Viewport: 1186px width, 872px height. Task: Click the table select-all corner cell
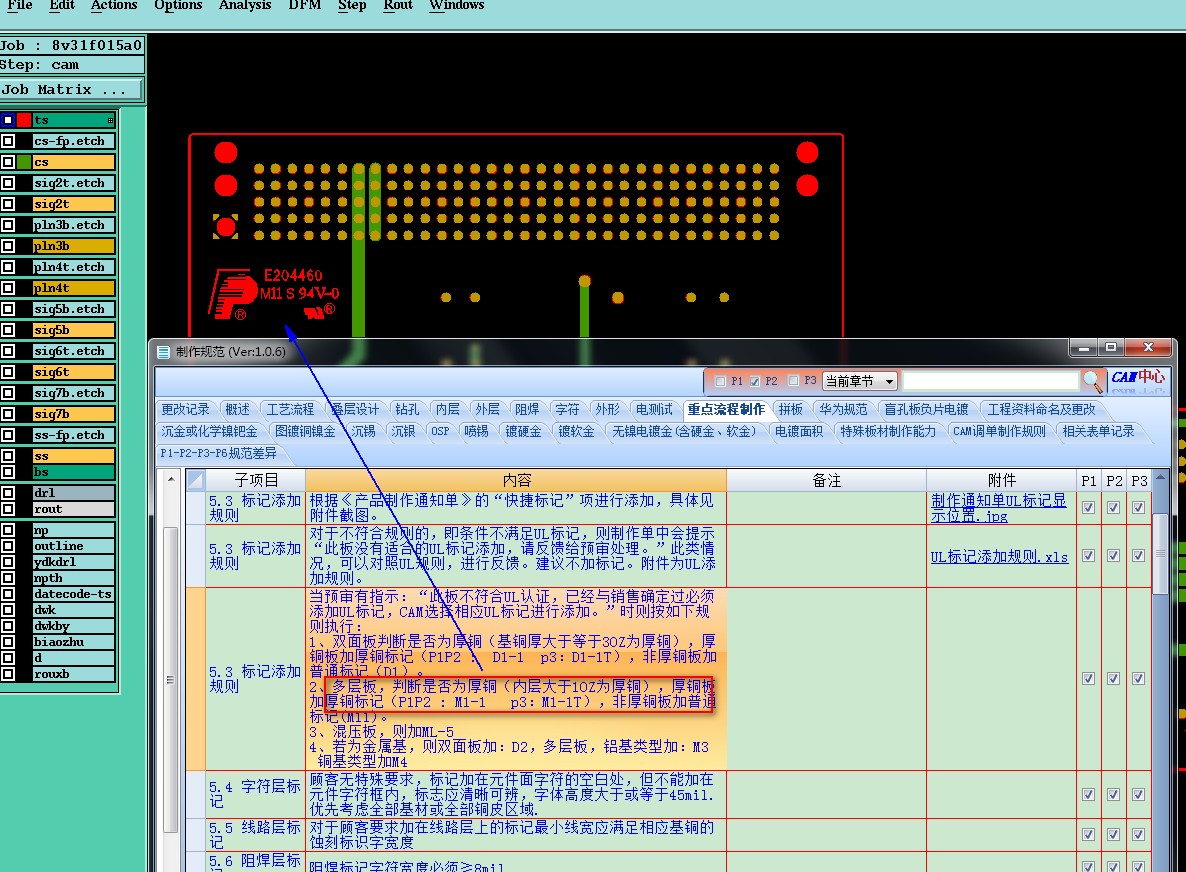click(x=195, y=480)
